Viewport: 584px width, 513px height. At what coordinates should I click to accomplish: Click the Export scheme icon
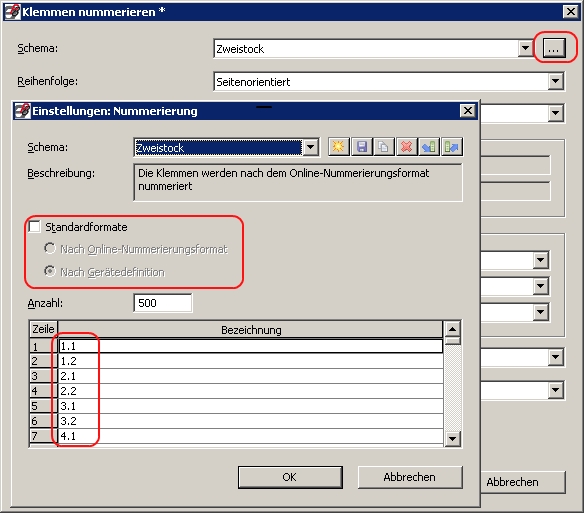pos(452,146)
